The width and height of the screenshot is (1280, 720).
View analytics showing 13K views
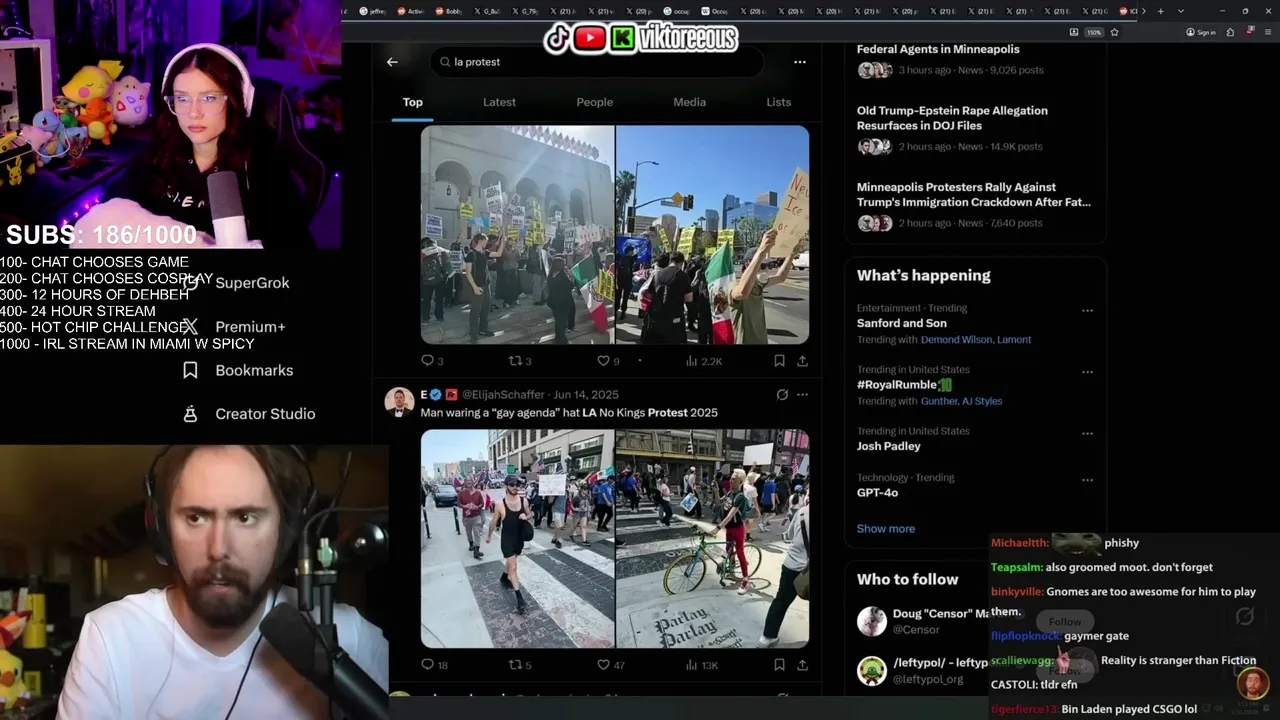[703, 665]
